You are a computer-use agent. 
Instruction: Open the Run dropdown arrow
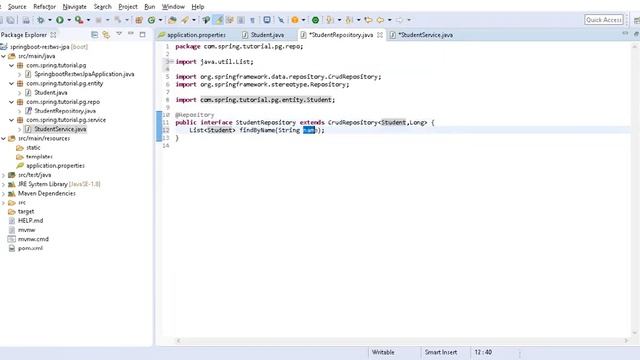tap(69, 20)
